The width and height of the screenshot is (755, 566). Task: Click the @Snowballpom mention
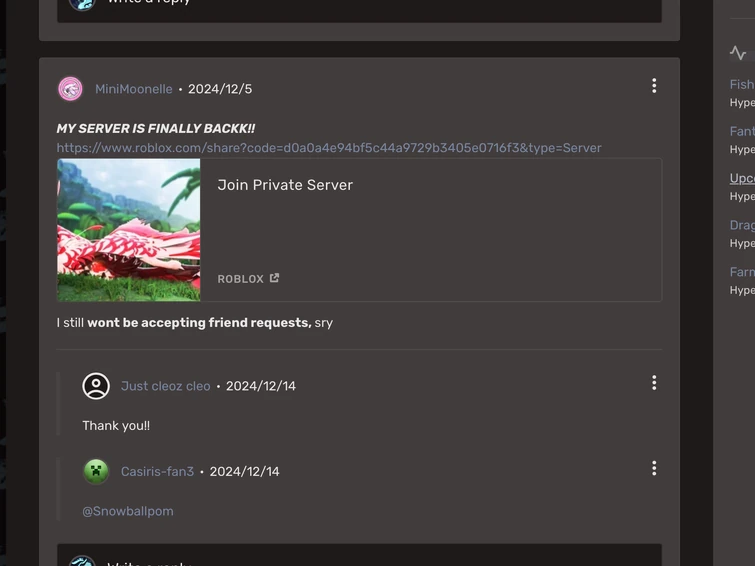coord(128,511)
